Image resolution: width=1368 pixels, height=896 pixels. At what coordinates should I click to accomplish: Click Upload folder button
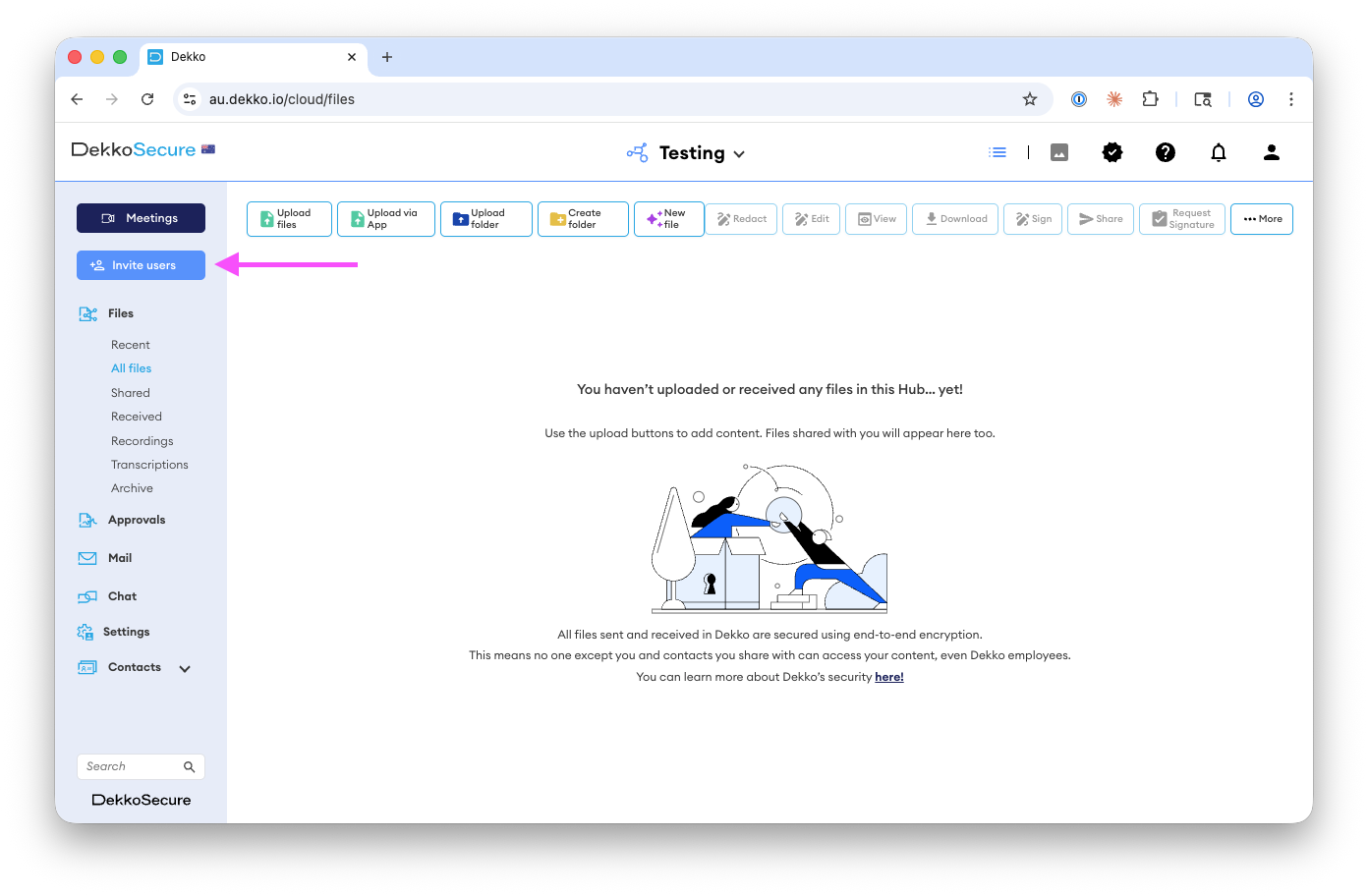(x=486, y=219)
